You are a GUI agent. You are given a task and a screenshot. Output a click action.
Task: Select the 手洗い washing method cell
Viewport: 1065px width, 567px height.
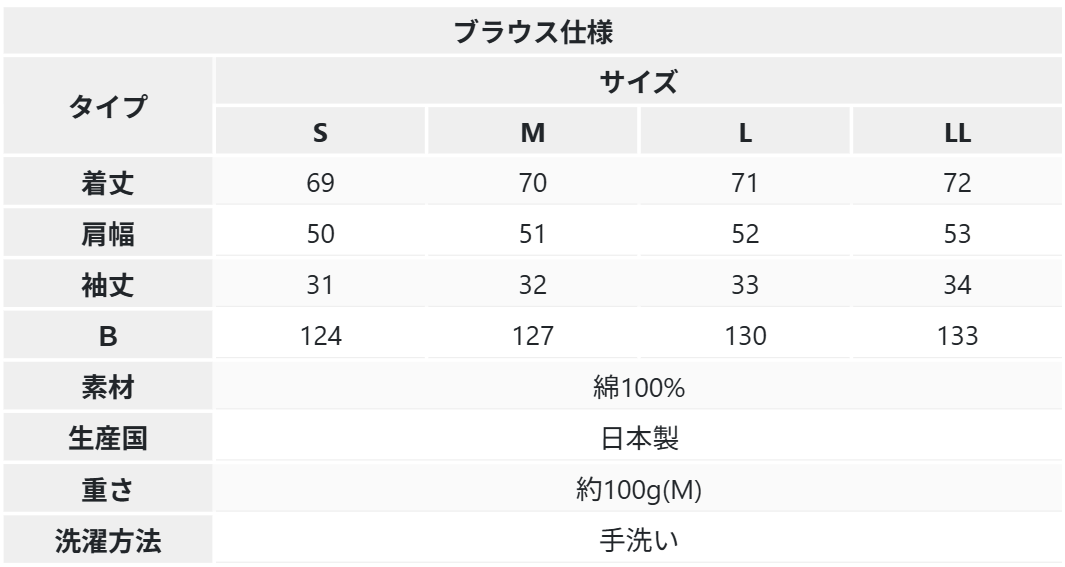[x=639, y=541]
